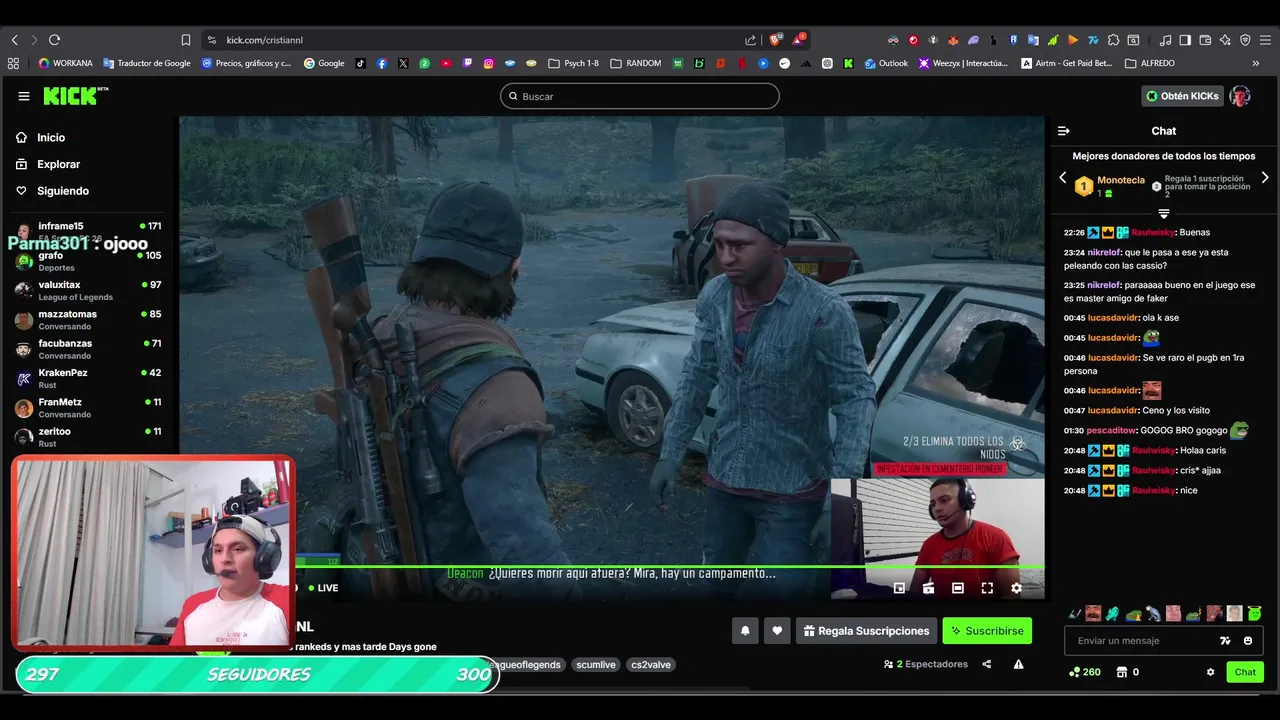Image resolution: width=1280 pixels, height=720 pixels.
Task: Report the stream with the warning icon
Action: click(x=1018, y=664)
